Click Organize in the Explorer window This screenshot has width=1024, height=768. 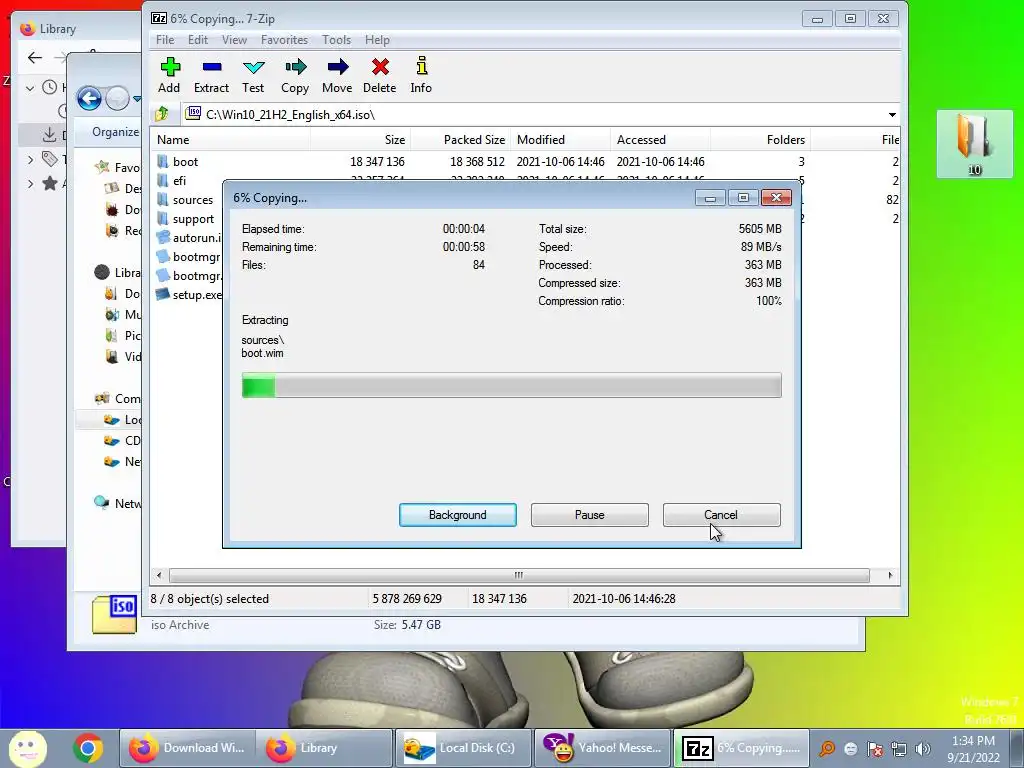[x=116, y=132]
